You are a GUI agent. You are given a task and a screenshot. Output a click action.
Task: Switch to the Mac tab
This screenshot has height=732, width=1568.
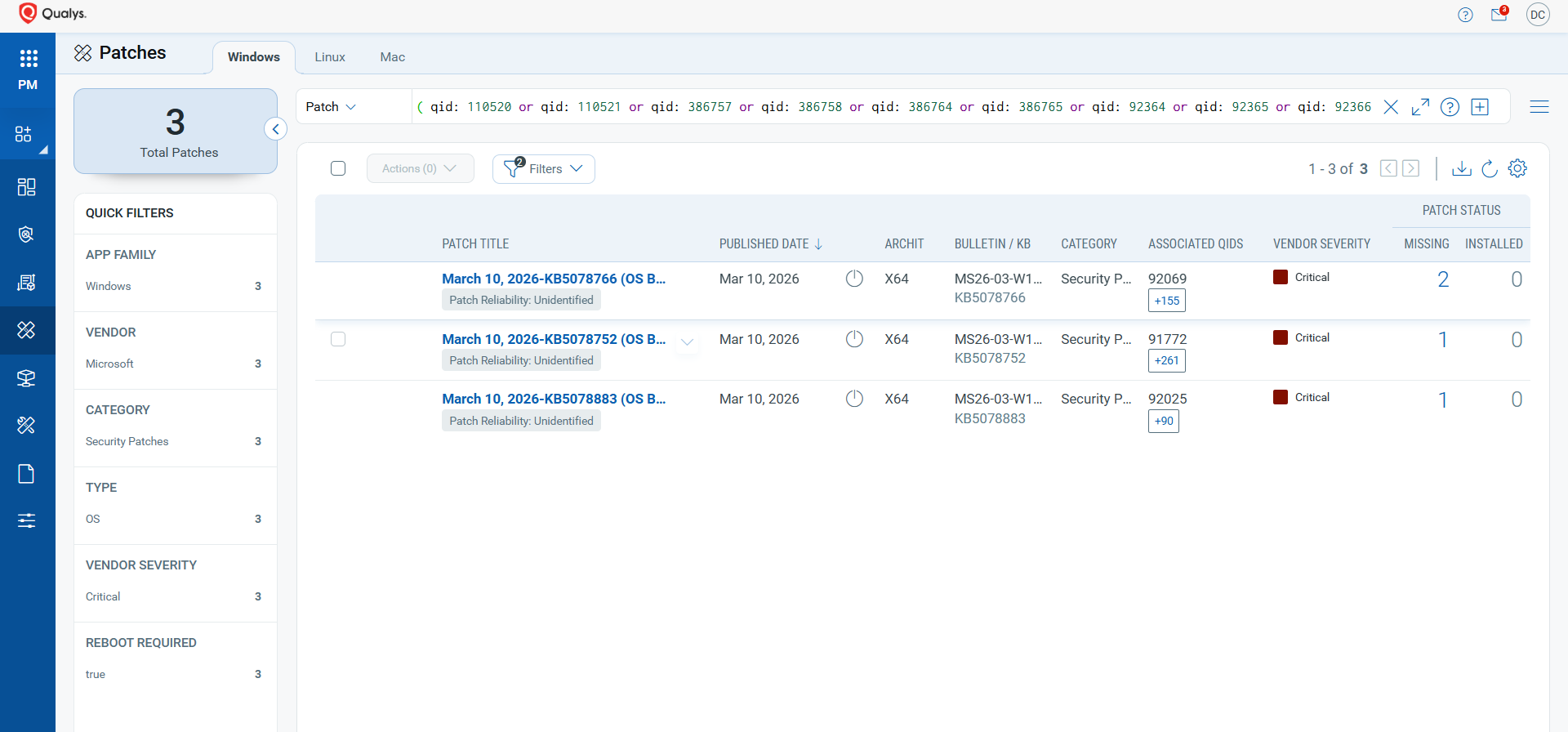point(392,57)
